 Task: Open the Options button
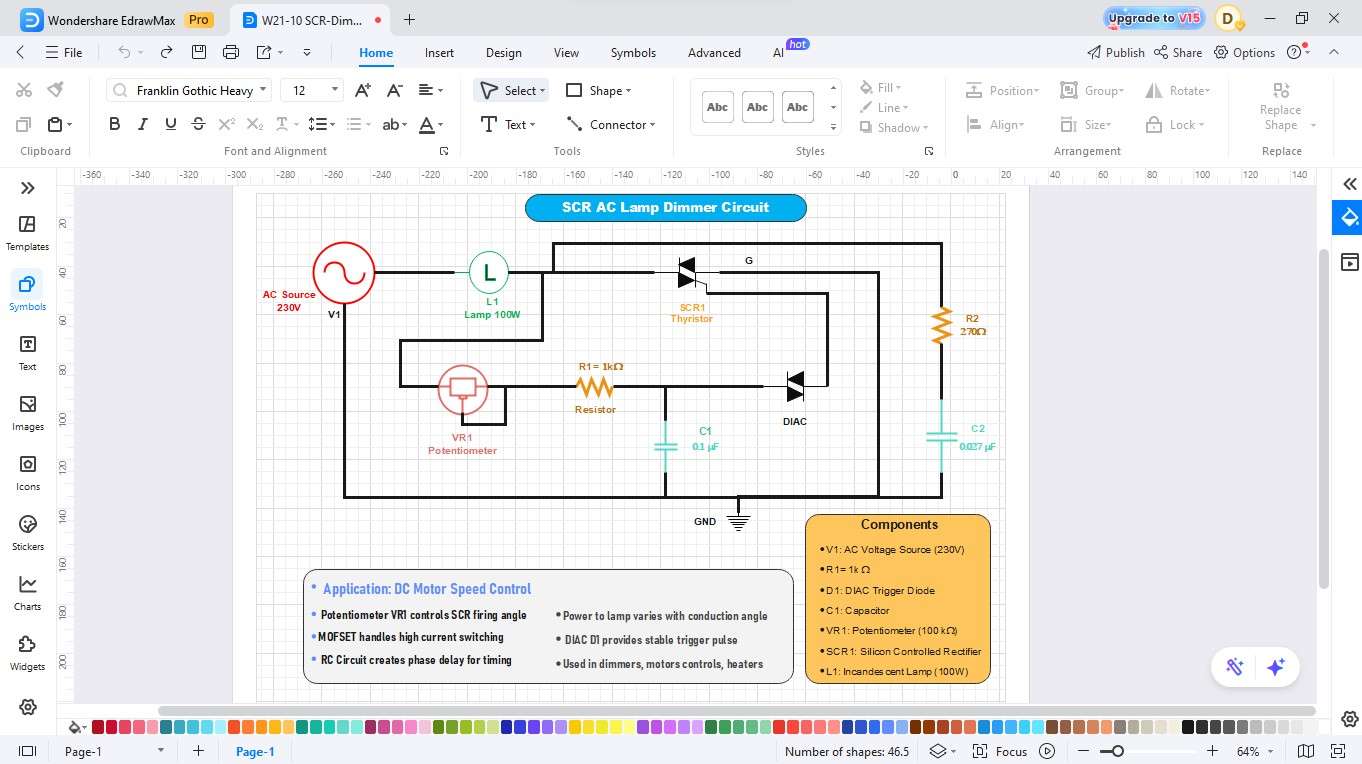1245,52
